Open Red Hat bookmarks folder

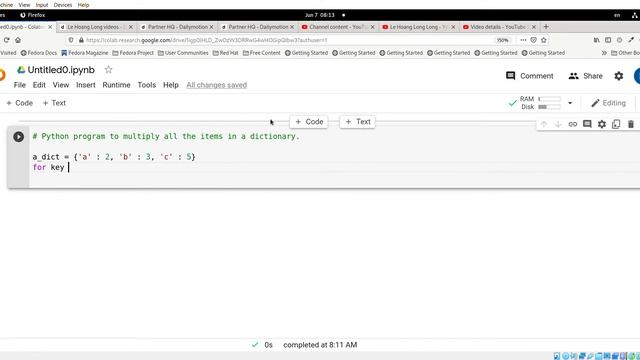click(226, 53)
